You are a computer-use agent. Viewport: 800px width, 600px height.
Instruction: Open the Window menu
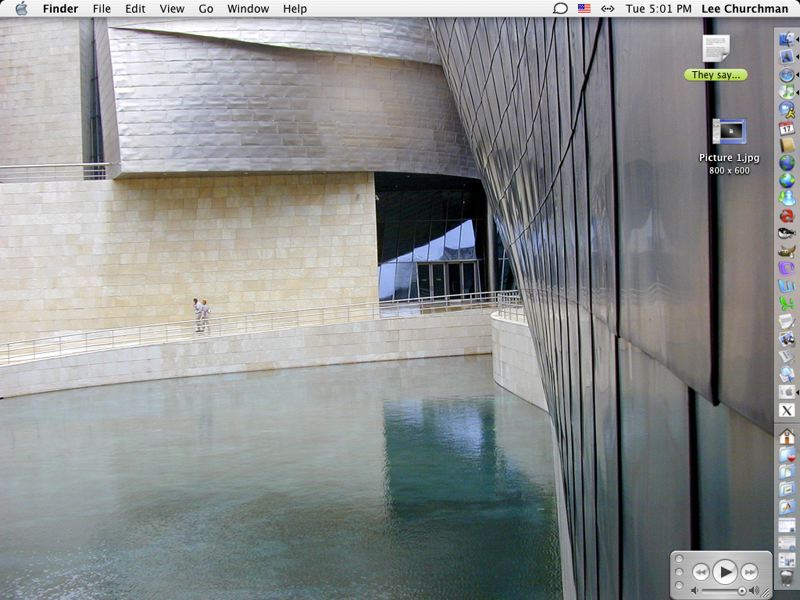pyautogui.click(x=248, y=8)
